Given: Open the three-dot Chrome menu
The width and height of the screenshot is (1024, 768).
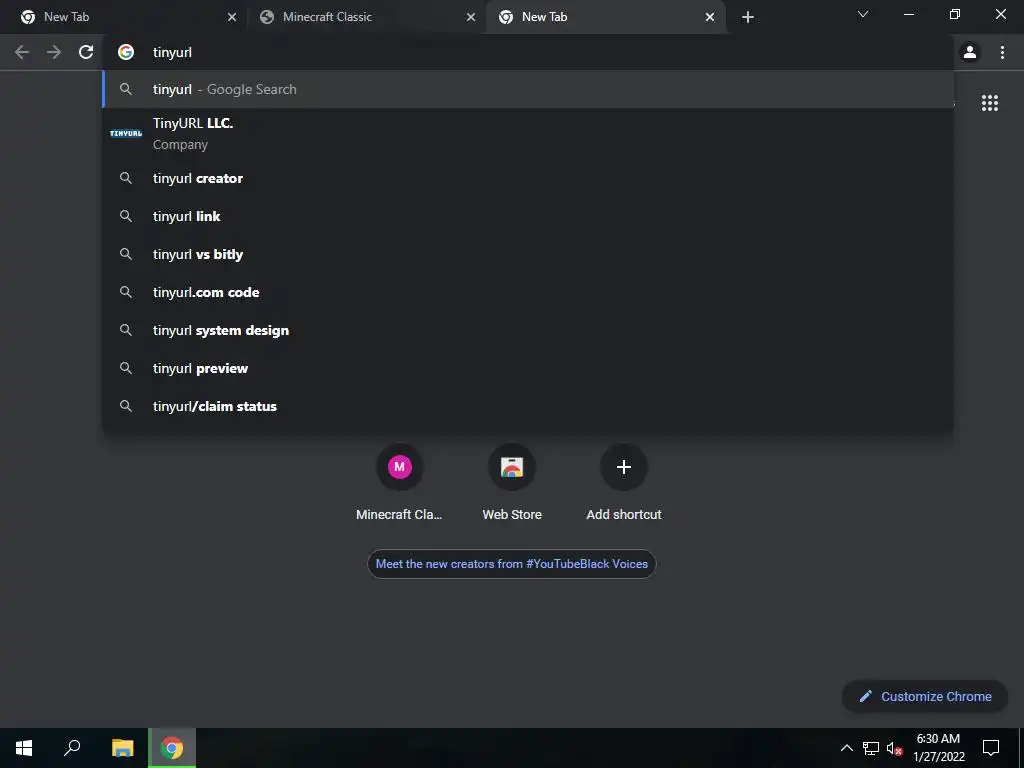Looking at the screenshot, I should (1002, 52).
